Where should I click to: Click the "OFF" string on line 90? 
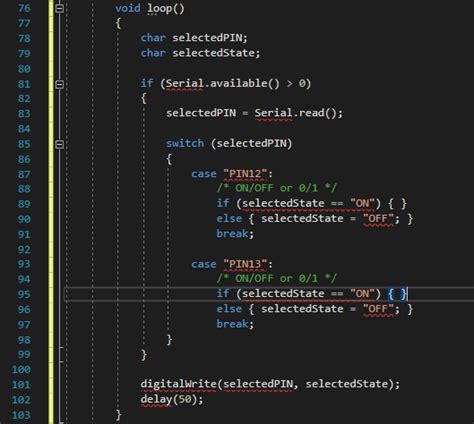tap(378, 219)
